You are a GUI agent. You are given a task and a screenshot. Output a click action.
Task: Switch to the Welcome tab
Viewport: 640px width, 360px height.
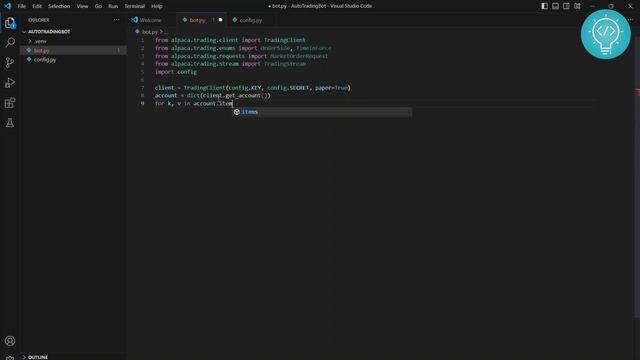pos(152,20)
